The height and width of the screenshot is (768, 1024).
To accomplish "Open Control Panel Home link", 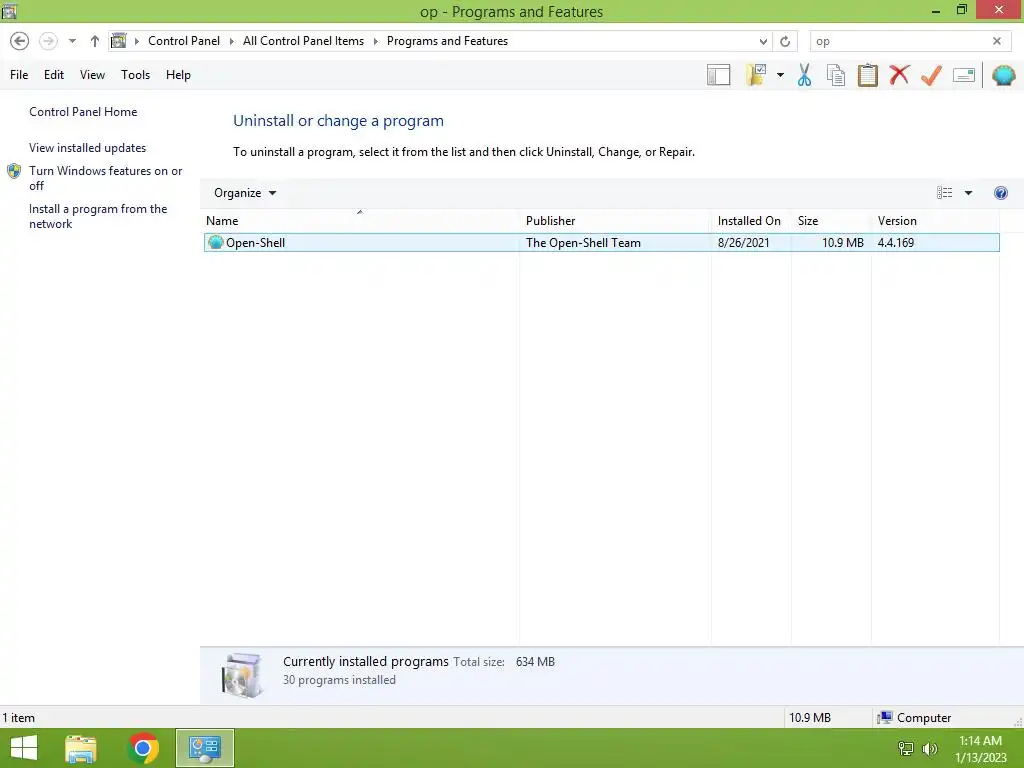I will tap(83, 112).
